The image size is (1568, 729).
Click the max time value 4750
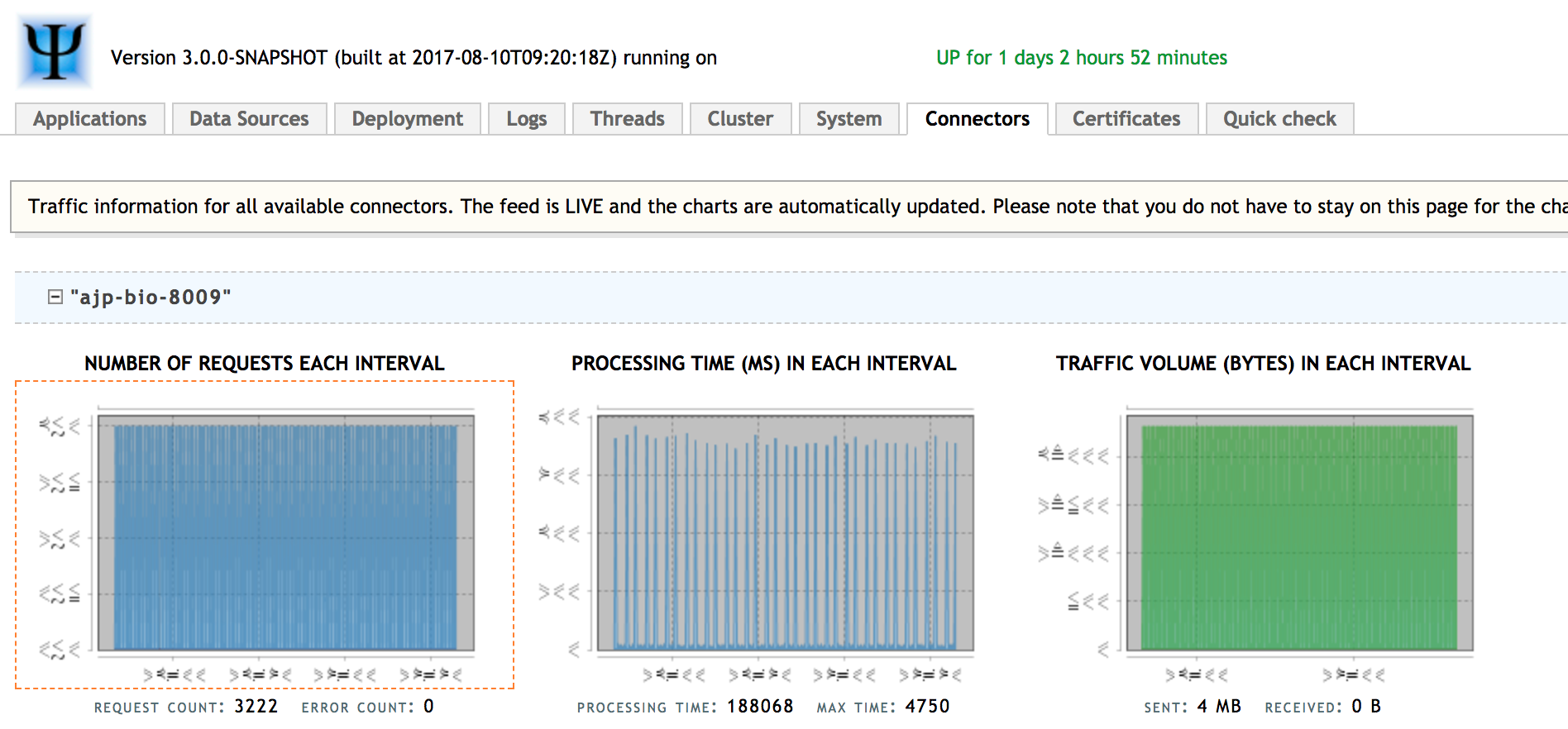tap(927, 707)
